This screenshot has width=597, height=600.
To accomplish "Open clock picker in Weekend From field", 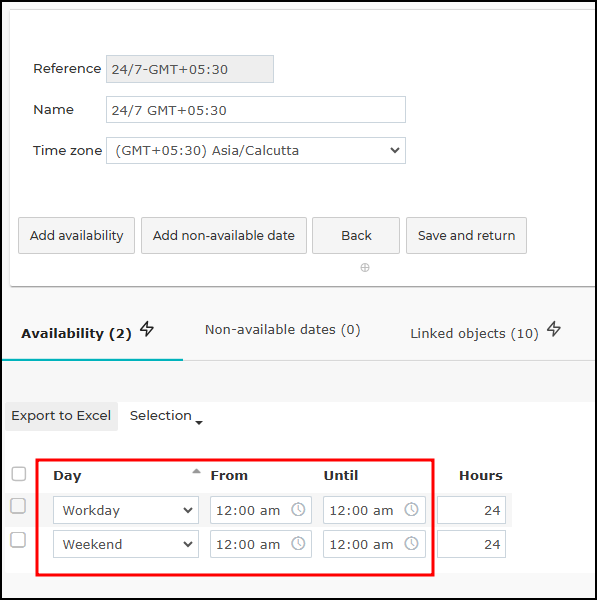I will (x=298, y=544).
